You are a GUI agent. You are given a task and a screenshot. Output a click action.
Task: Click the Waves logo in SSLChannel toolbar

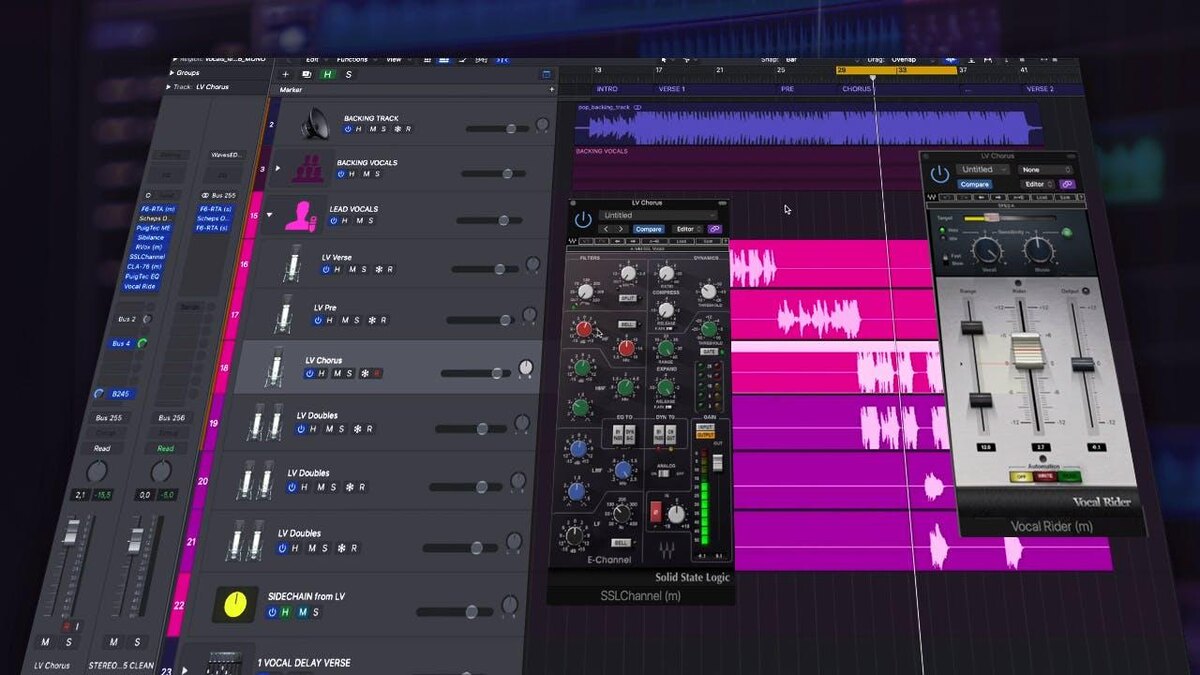tap(572, 241)
